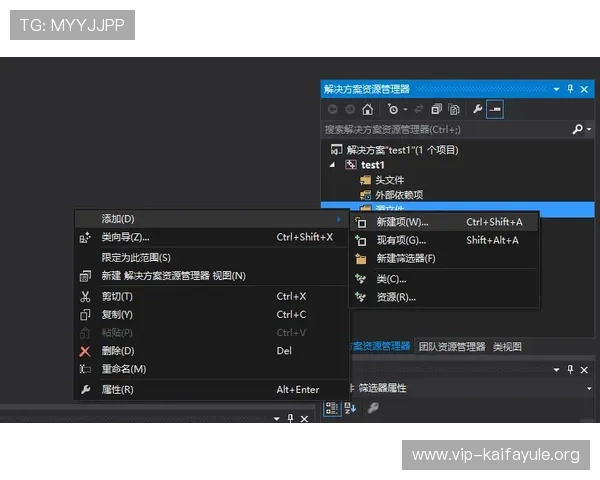Click the copy icon next to 复制(Y)
This screenshot has width=600, height=480.
(85, 315)
